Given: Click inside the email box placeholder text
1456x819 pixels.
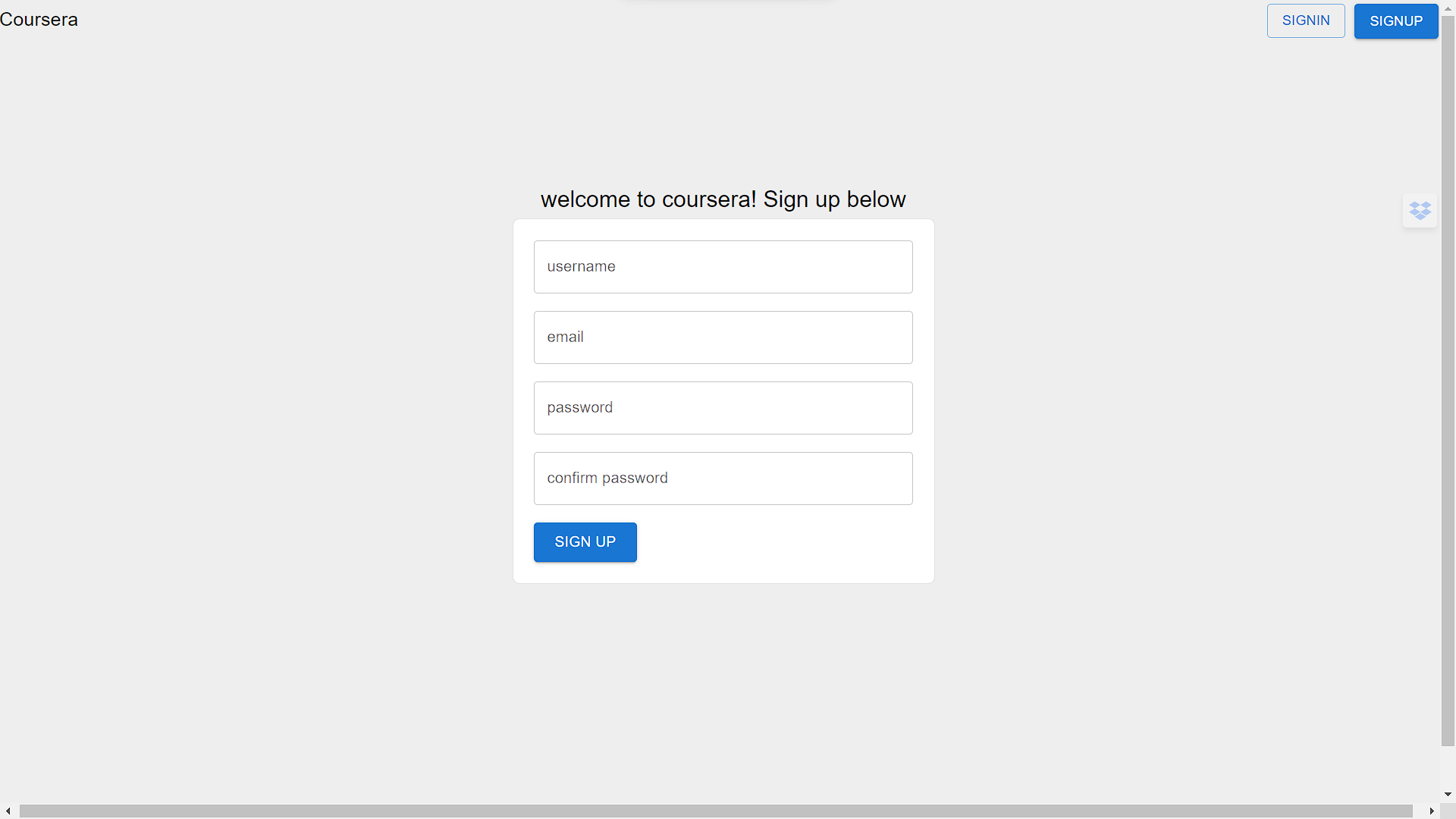Looking at the screenshot, I should coord(566,337).
